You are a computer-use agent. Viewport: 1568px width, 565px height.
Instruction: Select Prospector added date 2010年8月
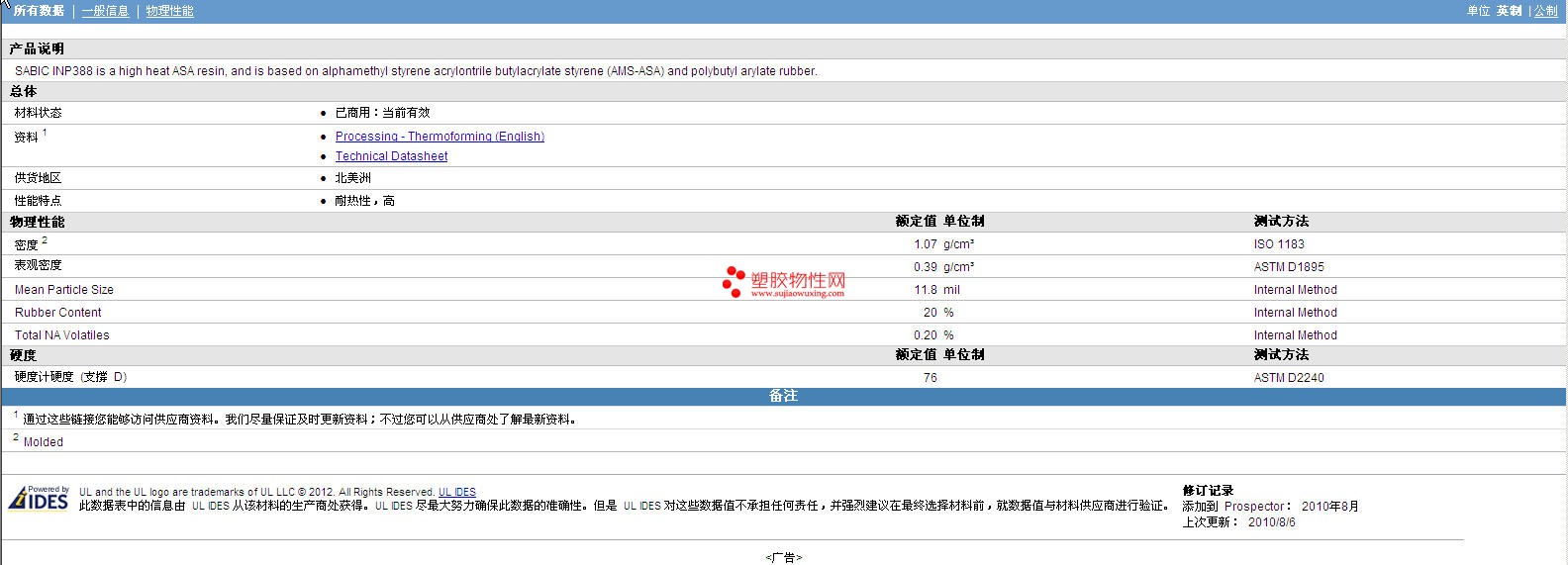coord(1330,507)
